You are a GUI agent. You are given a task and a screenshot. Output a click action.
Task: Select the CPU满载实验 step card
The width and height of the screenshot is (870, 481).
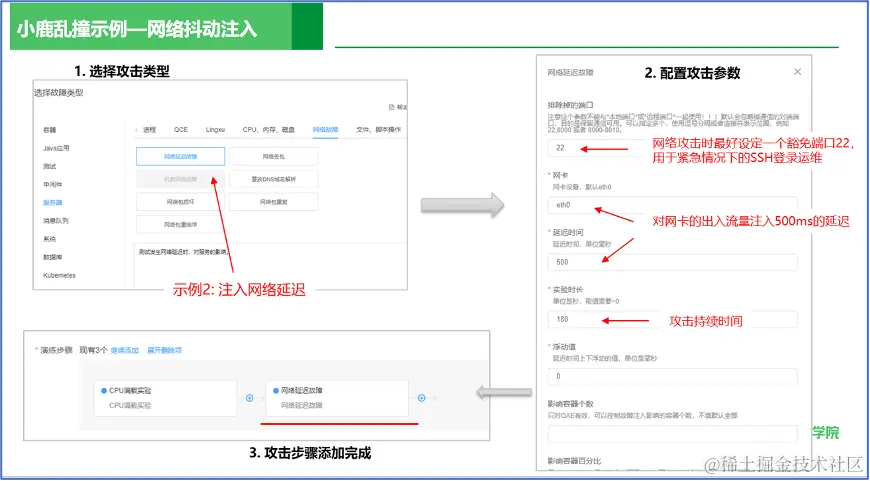tap(165, 398)
